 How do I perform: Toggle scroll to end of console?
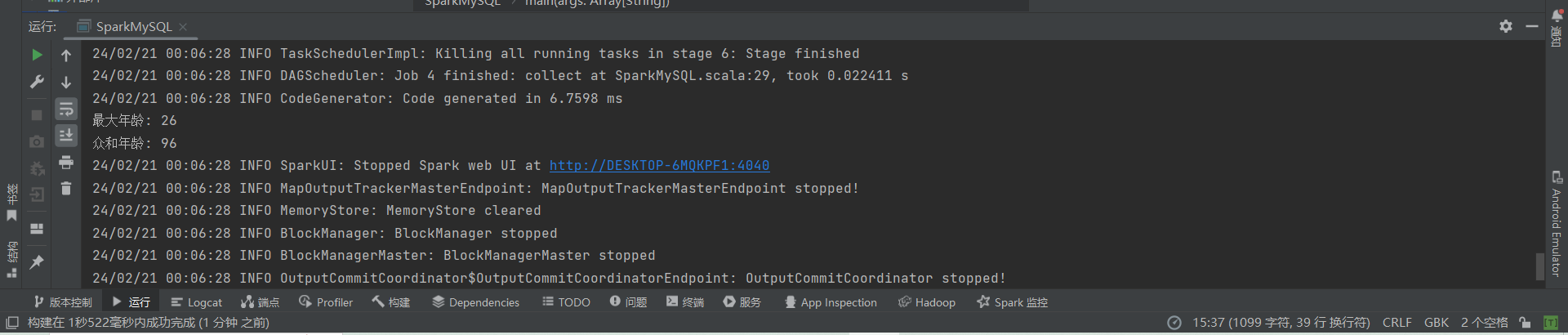(x=66, y=135)
